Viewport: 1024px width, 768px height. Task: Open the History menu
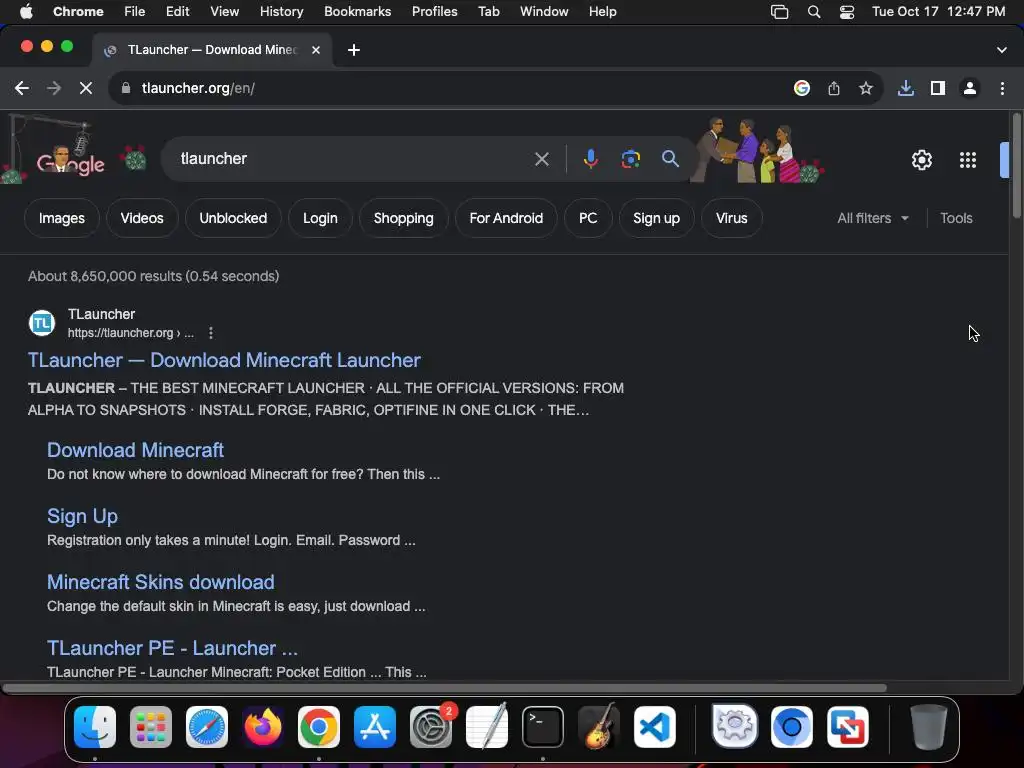click(x=281, y=11)
